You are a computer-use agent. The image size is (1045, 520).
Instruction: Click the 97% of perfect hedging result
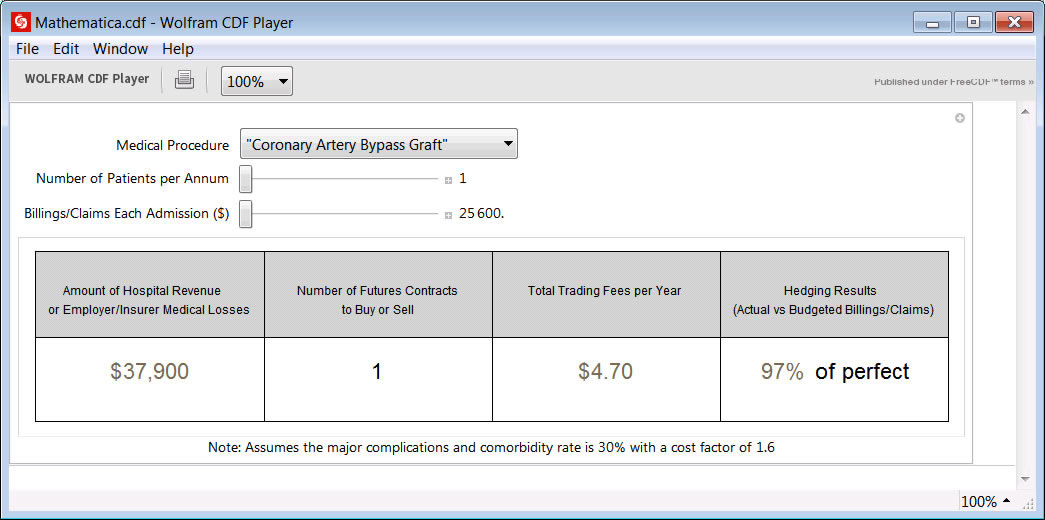[834, 372]
